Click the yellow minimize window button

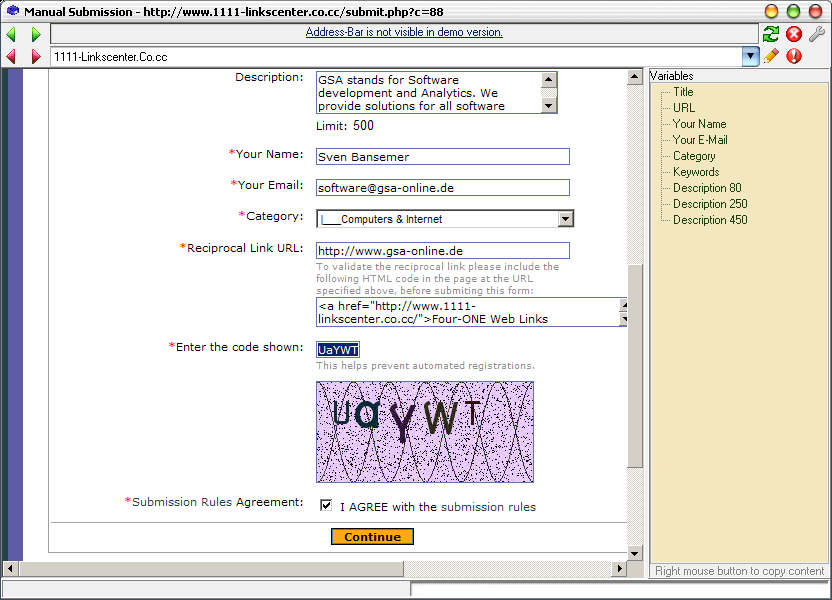[x=771, y=11]
